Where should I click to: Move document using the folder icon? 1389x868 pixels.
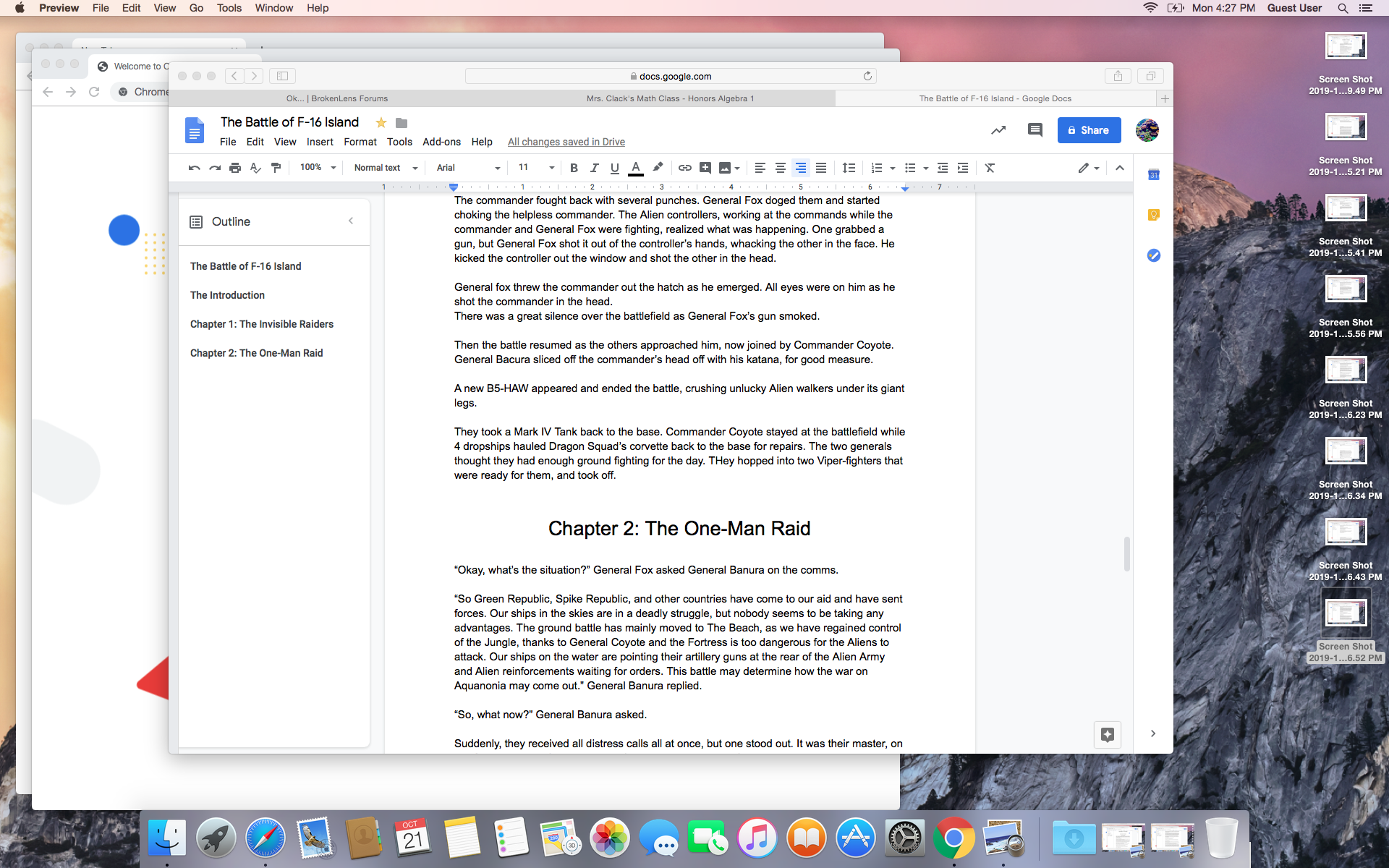pyautogui.click(x=402, y=123)
